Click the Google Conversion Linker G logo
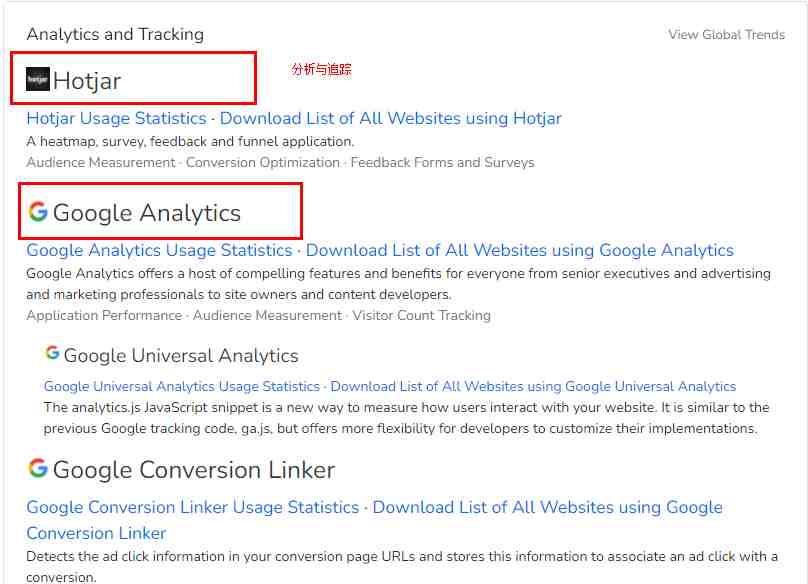Screen dimensions: 808x584 (38, 468)
